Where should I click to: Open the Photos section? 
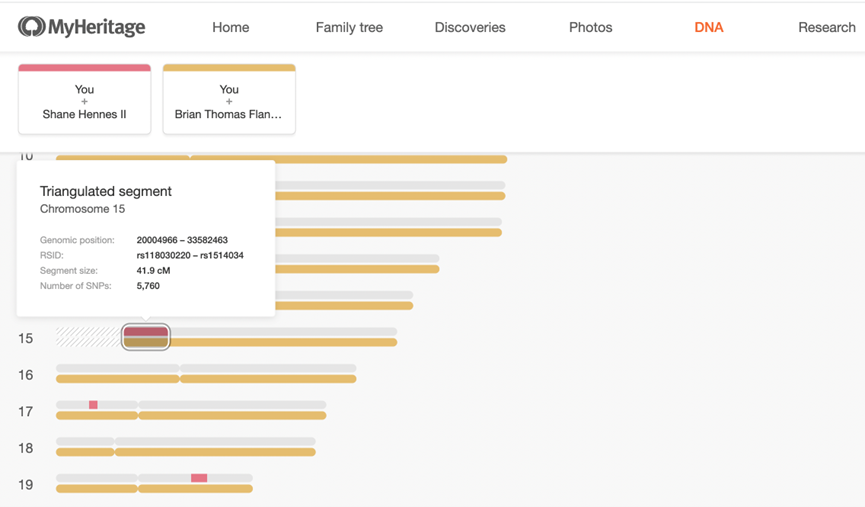click(591, 27)
